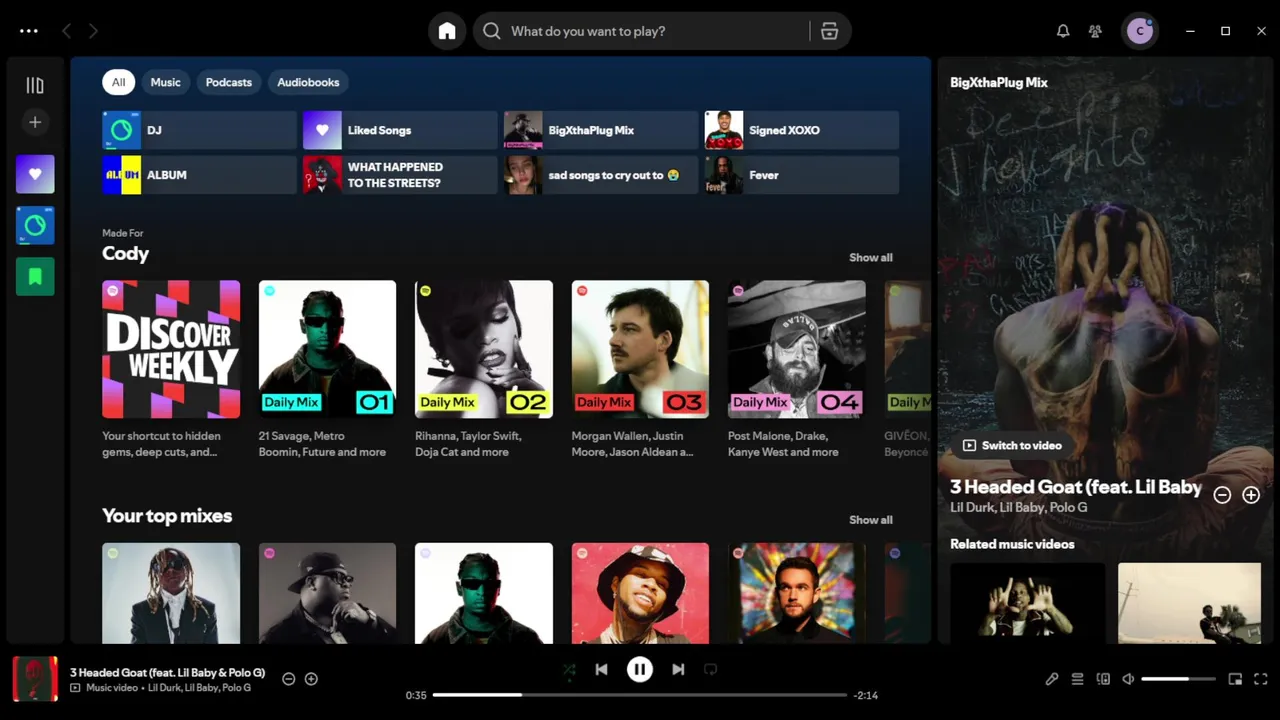Create playlist with the plus icon
Viewport: 1280px width, 720px height.
click(35, 122)
